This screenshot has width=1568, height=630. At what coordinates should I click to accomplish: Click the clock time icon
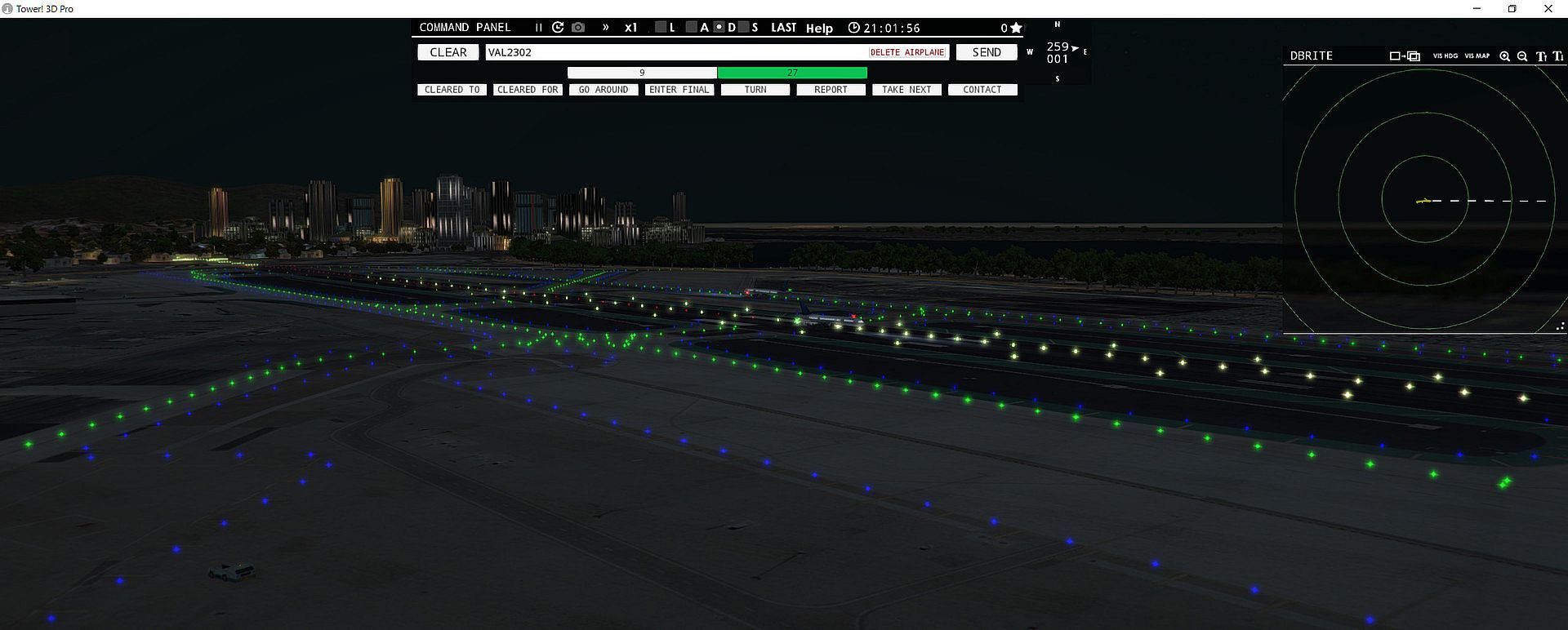pos(853,27)
